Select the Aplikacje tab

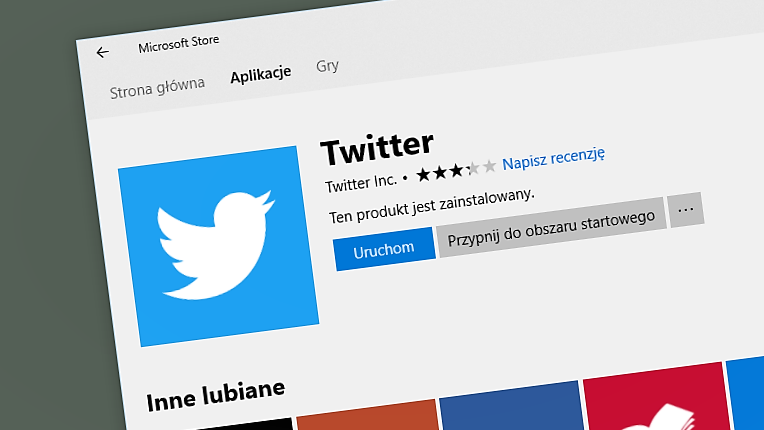[x=261, y=75]
